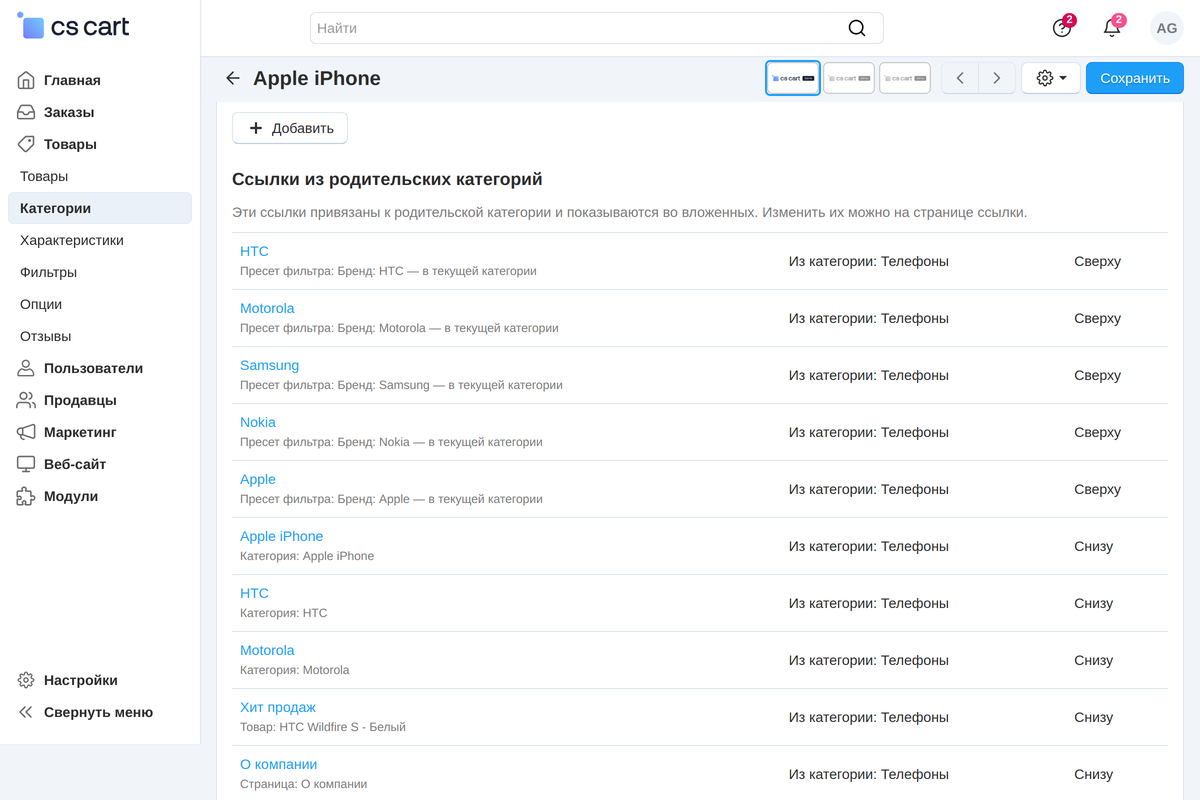Open Продавцы via the people icon
The height and width of the screenshot is (800, 1200).
(x=26, y=400)
